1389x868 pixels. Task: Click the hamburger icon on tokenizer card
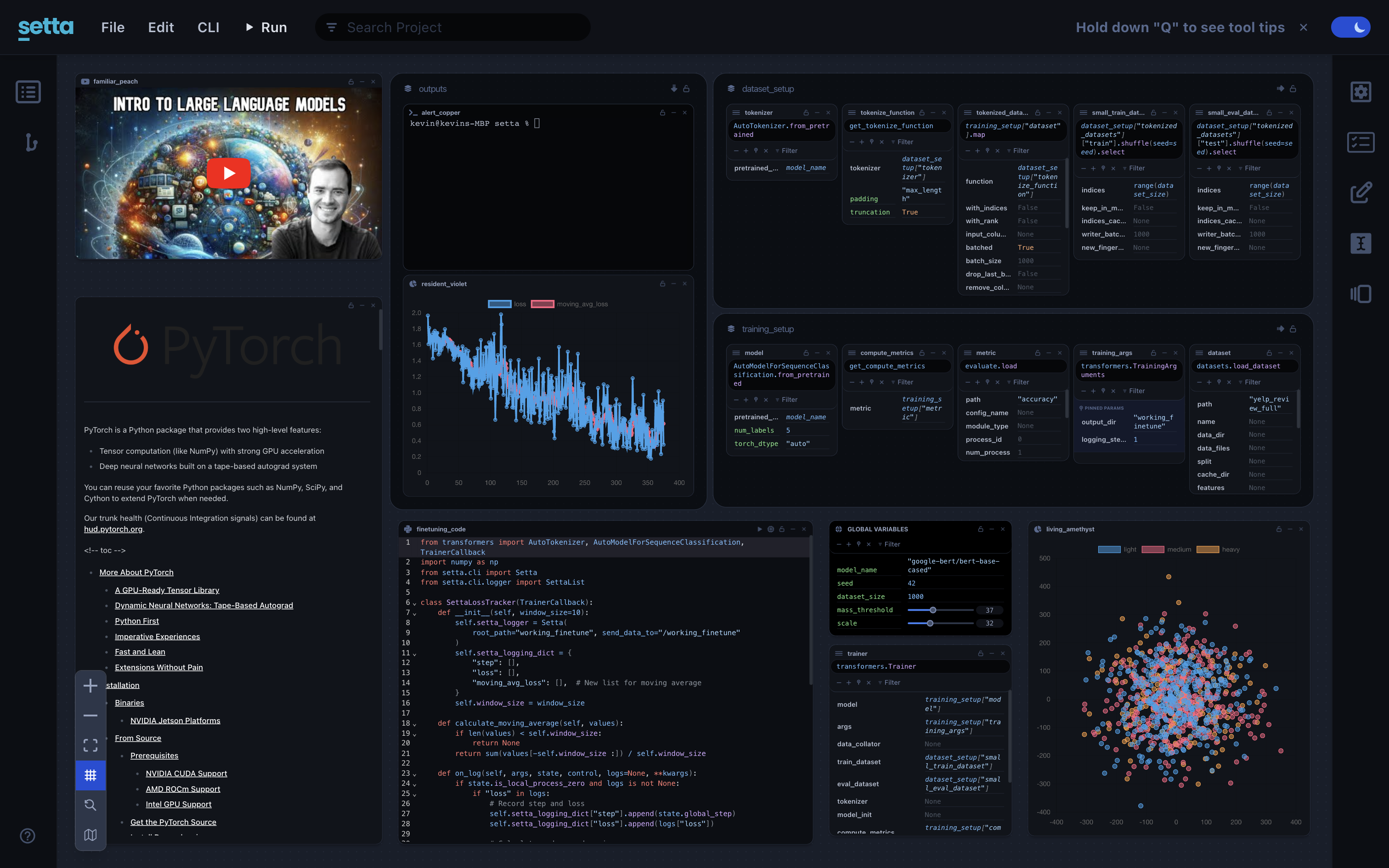tap(736, 113)
